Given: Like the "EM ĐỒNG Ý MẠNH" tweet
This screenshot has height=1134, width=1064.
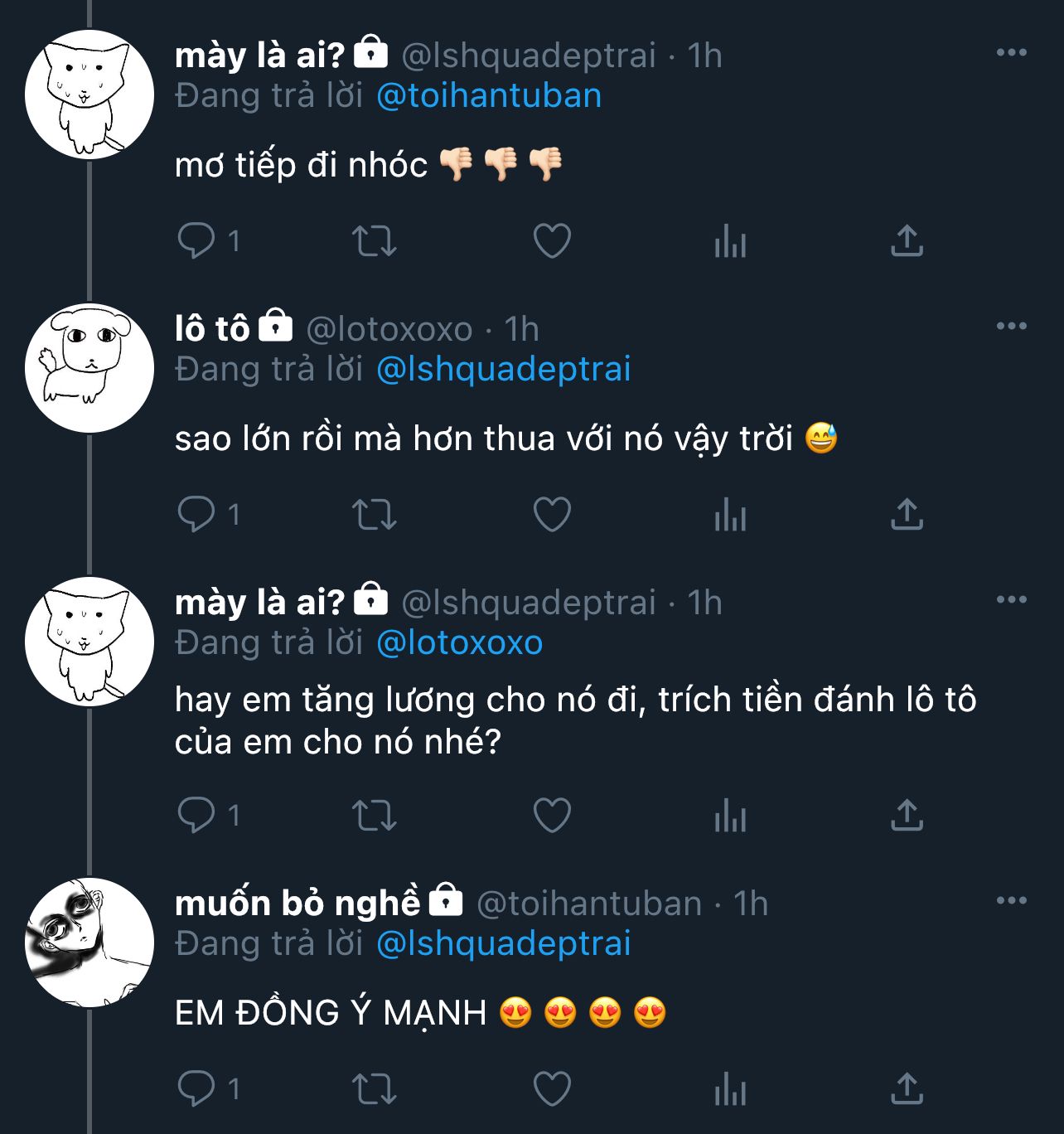Looking at the screenshot, I should tap(552, 1089).
